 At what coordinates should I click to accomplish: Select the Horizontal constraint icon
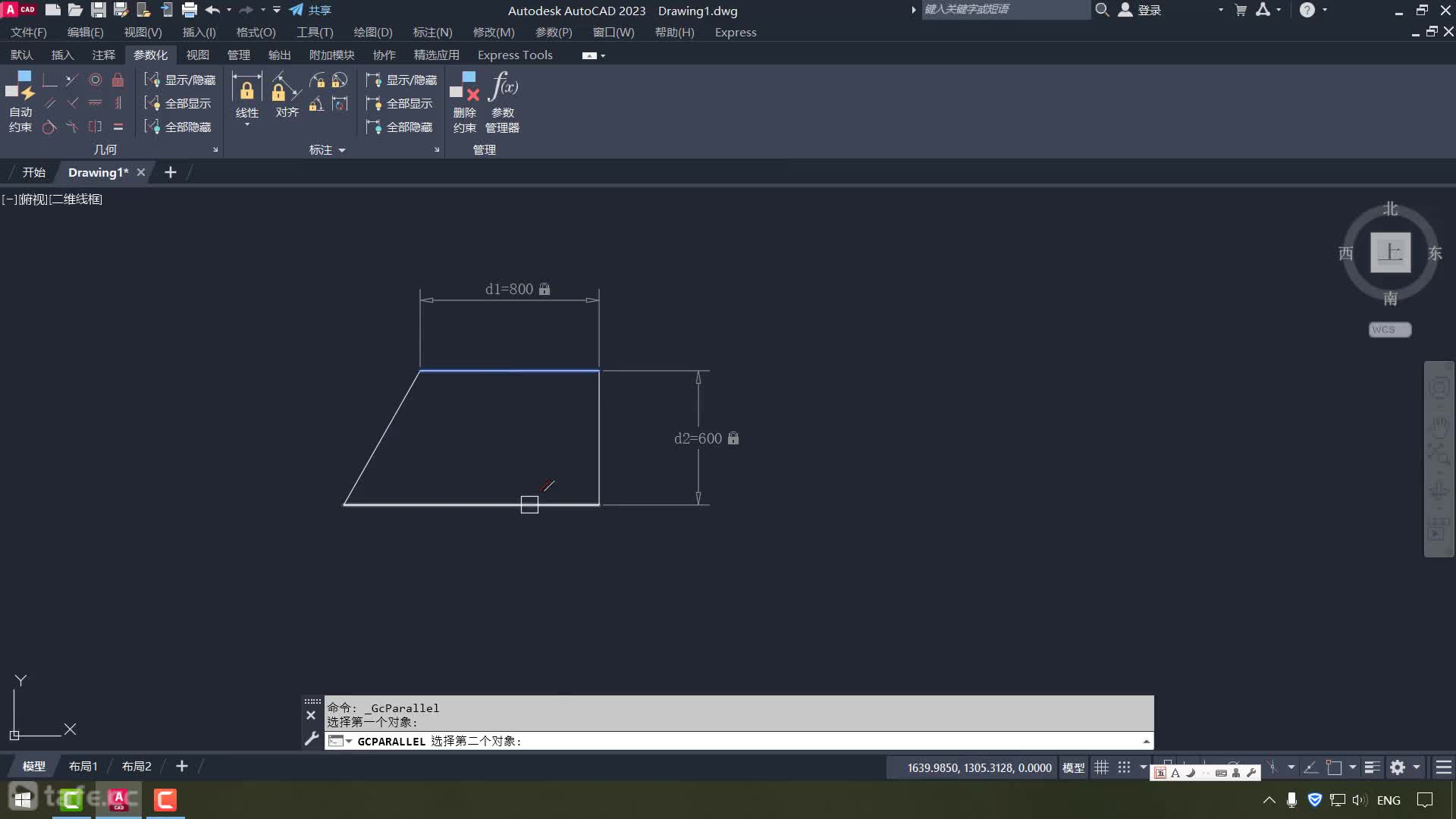click(95, 103)
